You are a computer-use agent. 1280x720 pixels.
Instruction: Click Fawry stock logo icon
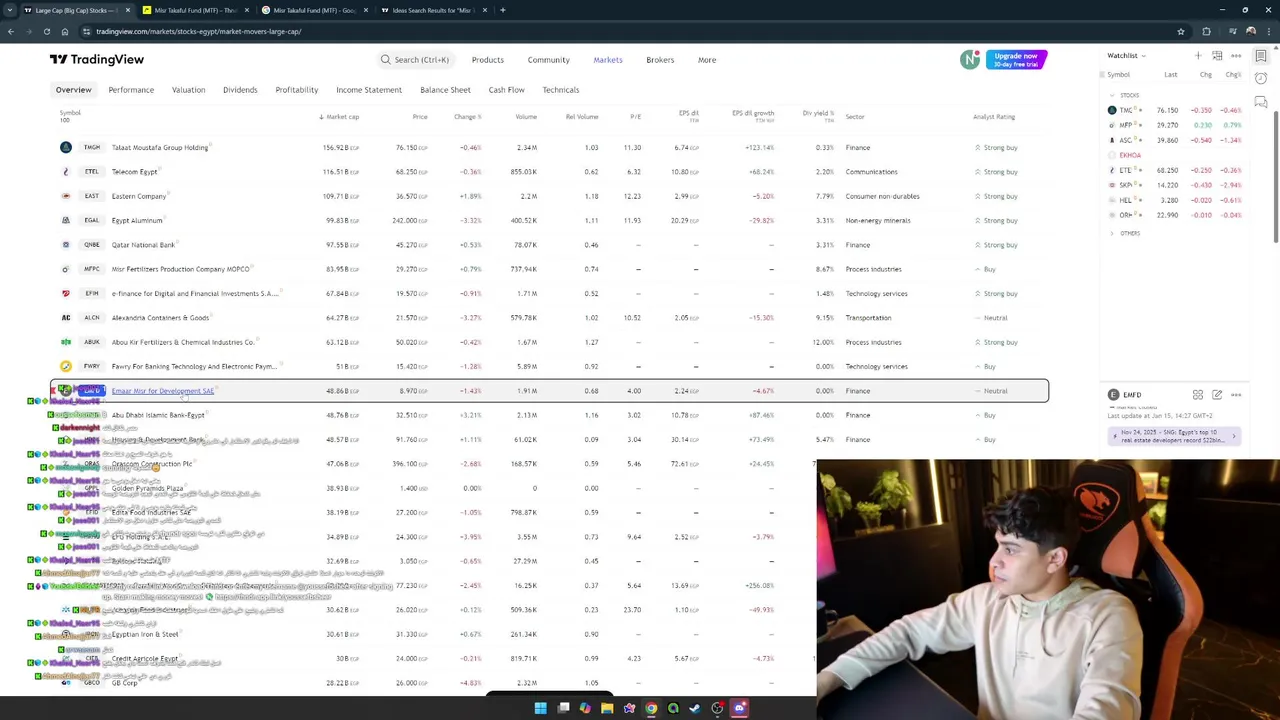66,367
